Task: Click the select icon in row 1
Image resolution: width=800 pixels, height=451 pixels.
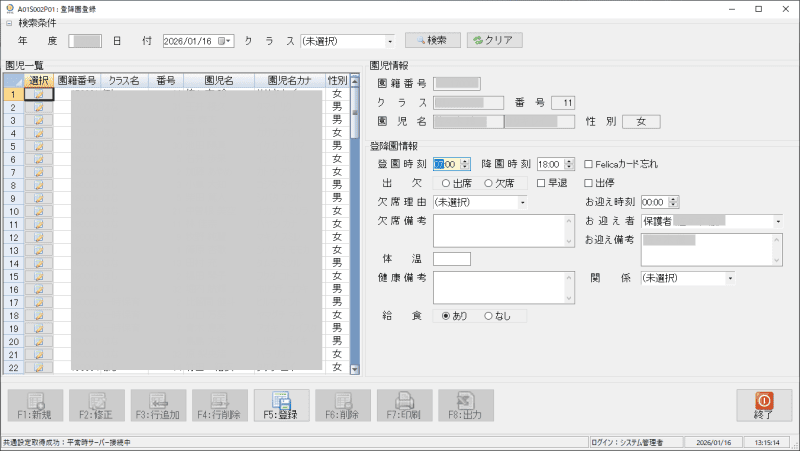Action: point(38,94)
